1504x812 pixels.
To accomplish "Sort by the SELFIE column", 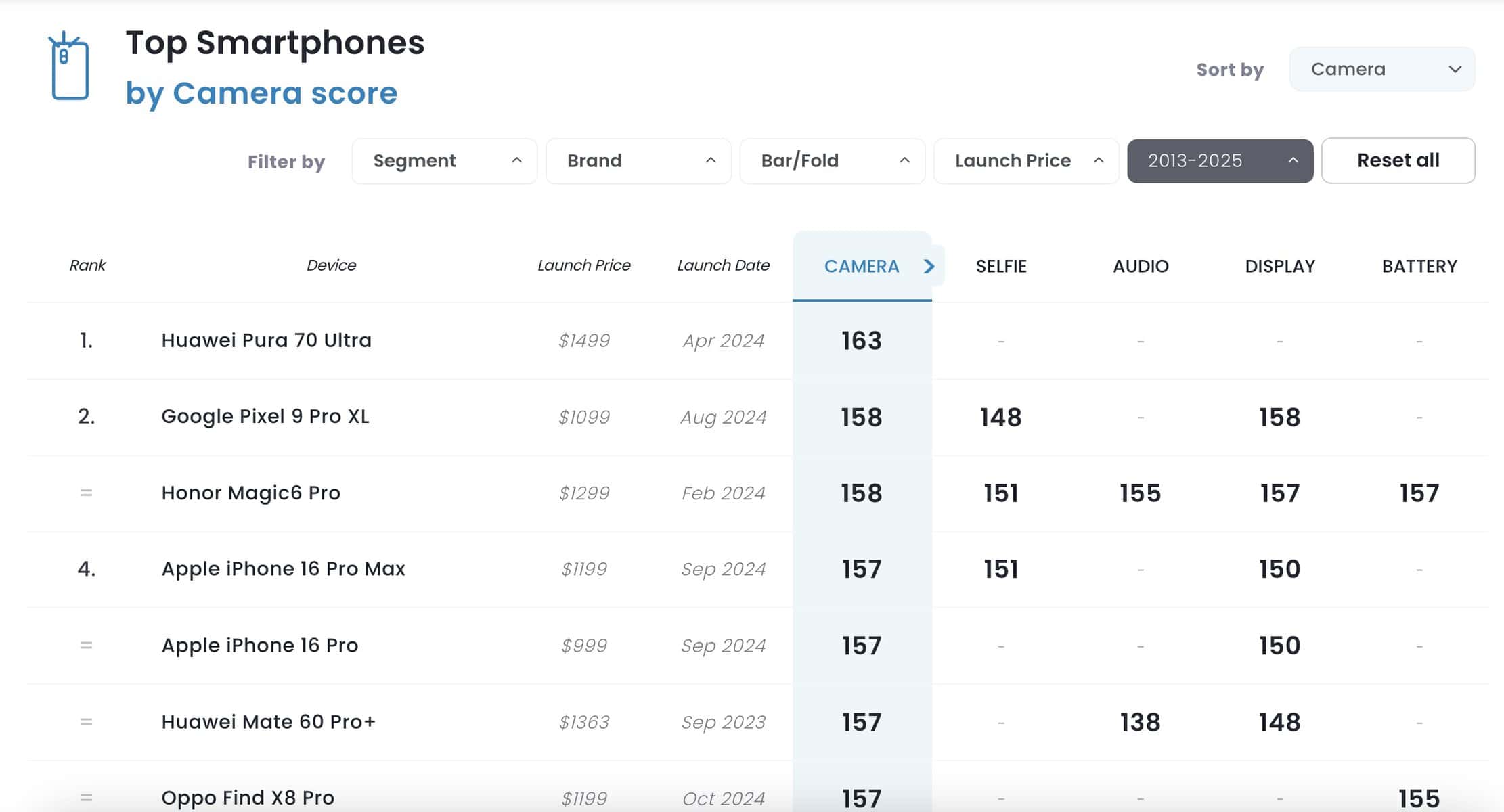I will click(1001, 266).
